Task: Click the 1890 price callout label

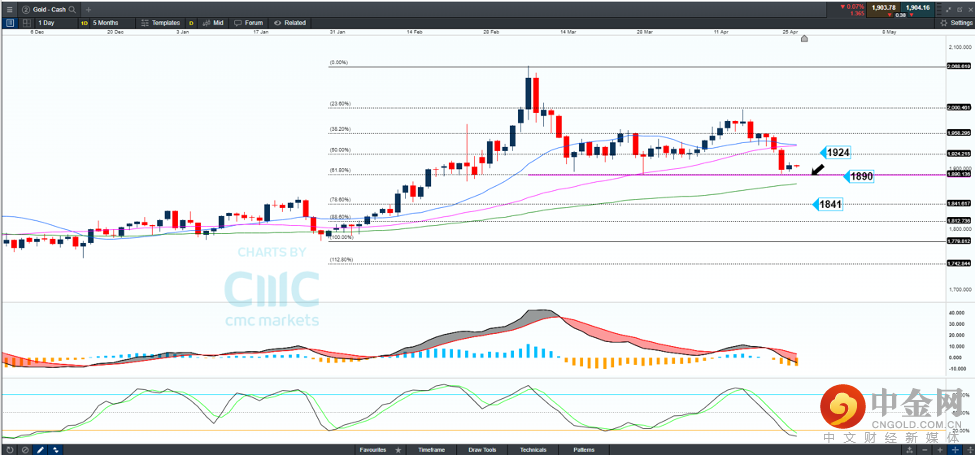Action: (857, 176)
